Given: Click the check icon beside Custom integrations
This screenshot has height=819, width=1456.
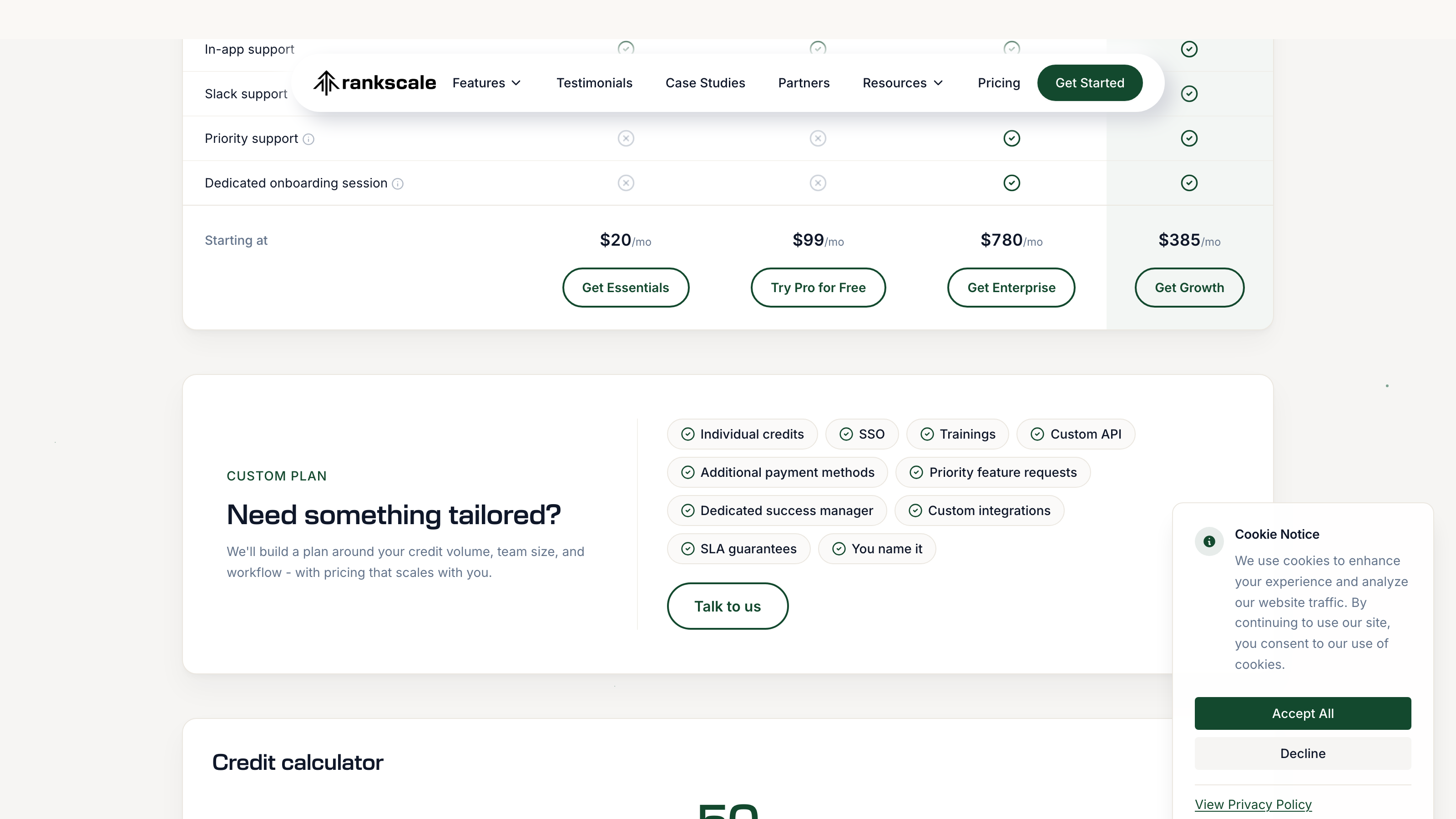Looking at the screenshot, I should click(x=915, y=511).
